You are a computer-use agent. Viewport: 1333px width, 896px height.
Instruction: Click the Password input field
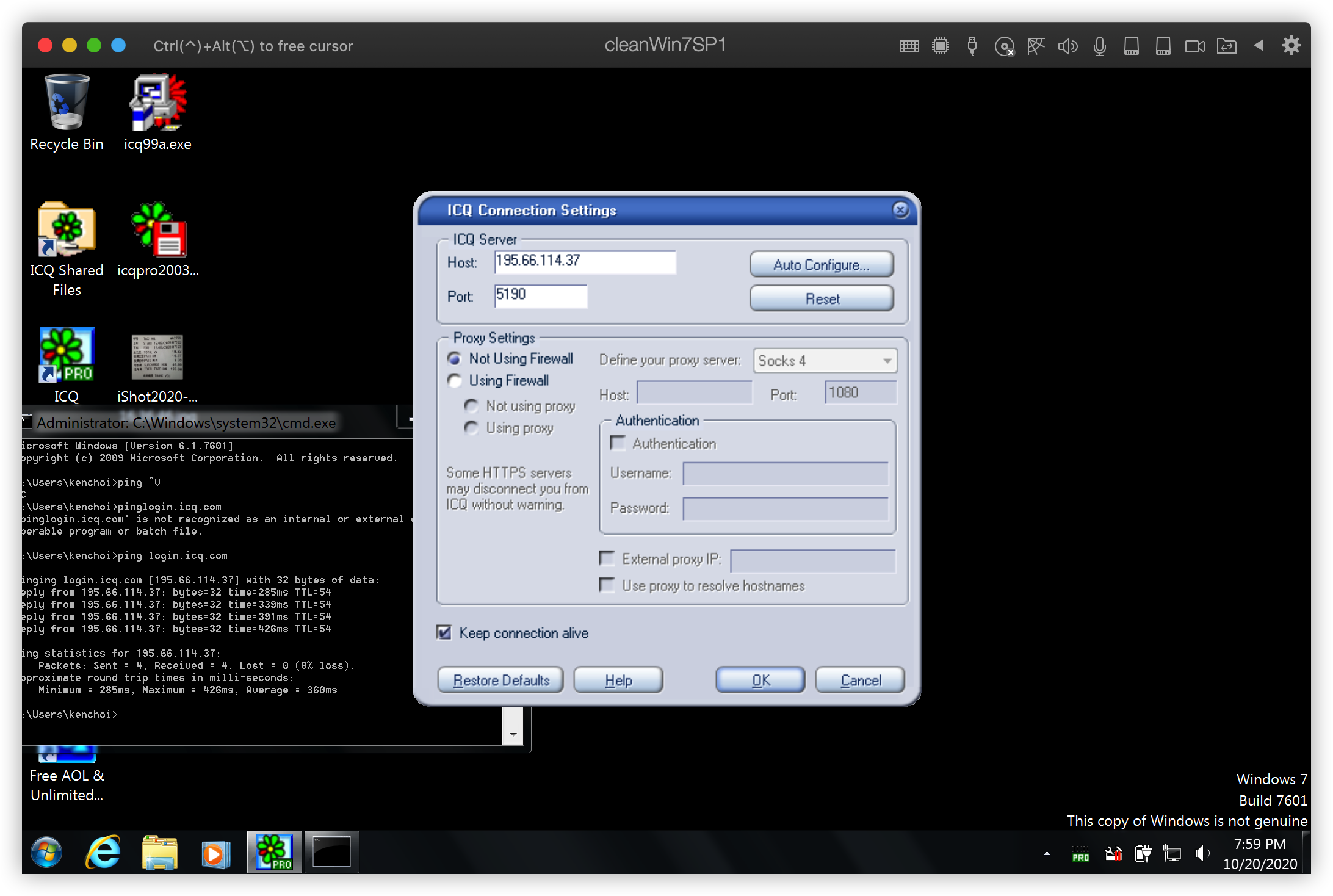pos(786,508)
